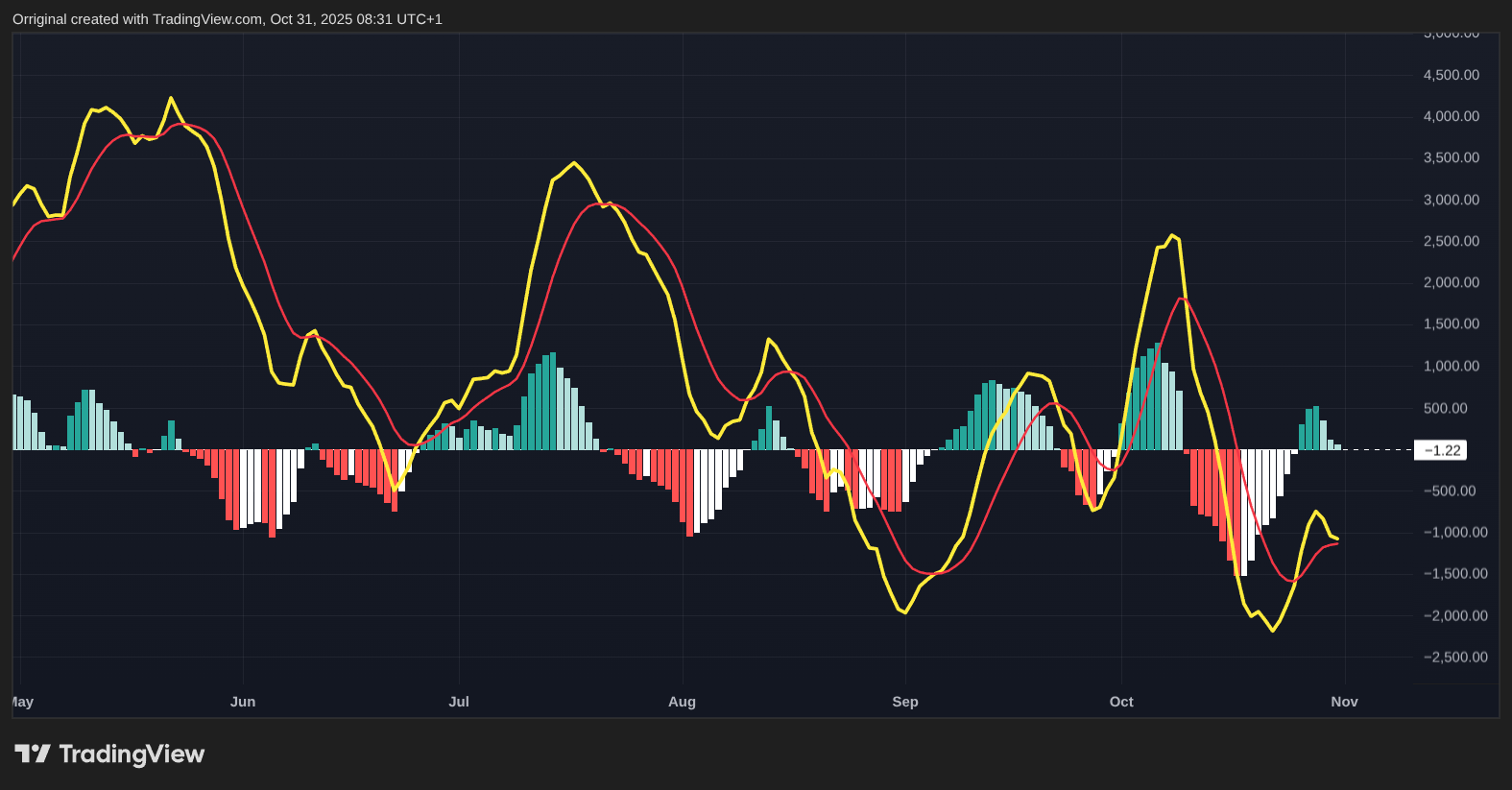
Task: Click the 2,000.00 axis label
Action: [1451, 282]
